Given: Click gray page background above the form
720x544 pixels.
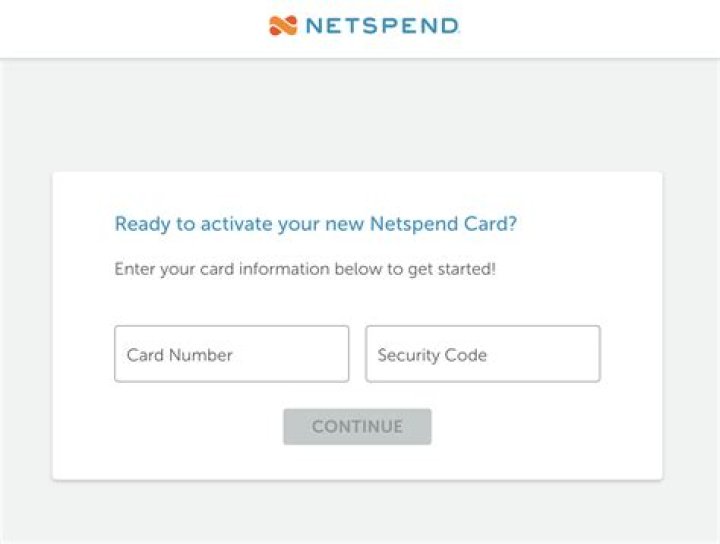Looking at the screenshot, I should tap(360, 115).
